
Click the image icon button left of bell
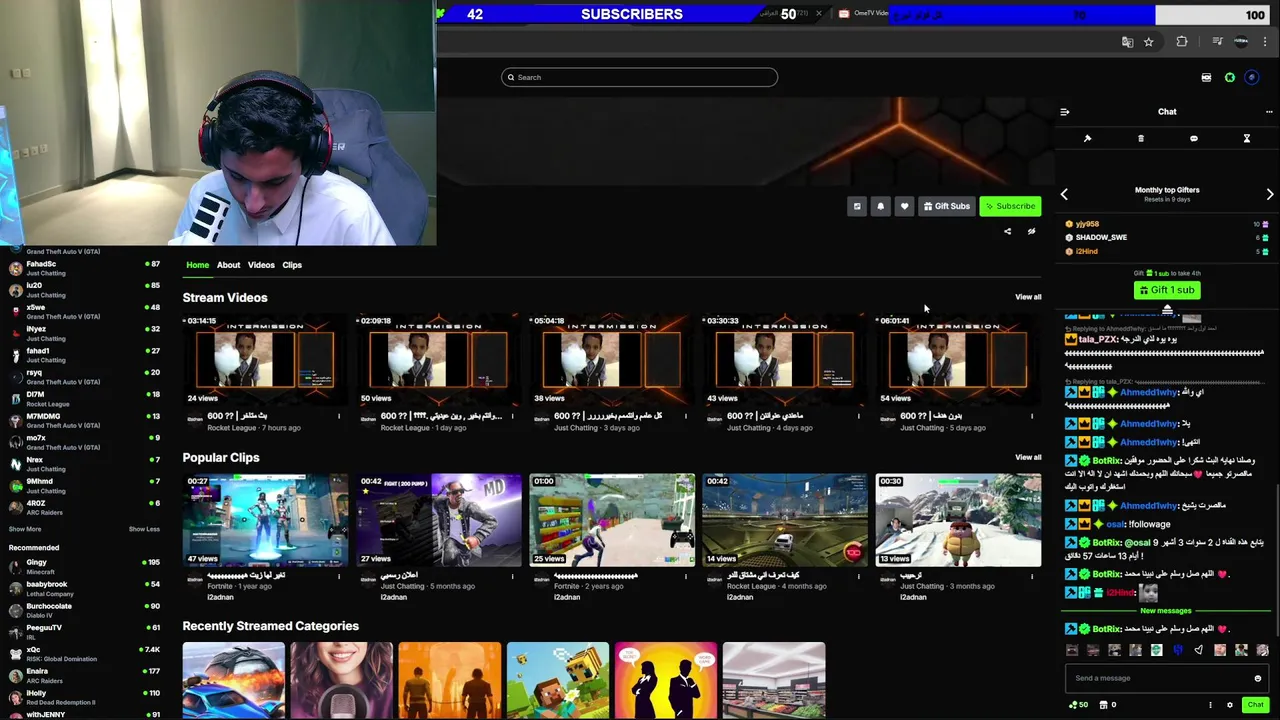pyautogui.click(x=857, y=206)
